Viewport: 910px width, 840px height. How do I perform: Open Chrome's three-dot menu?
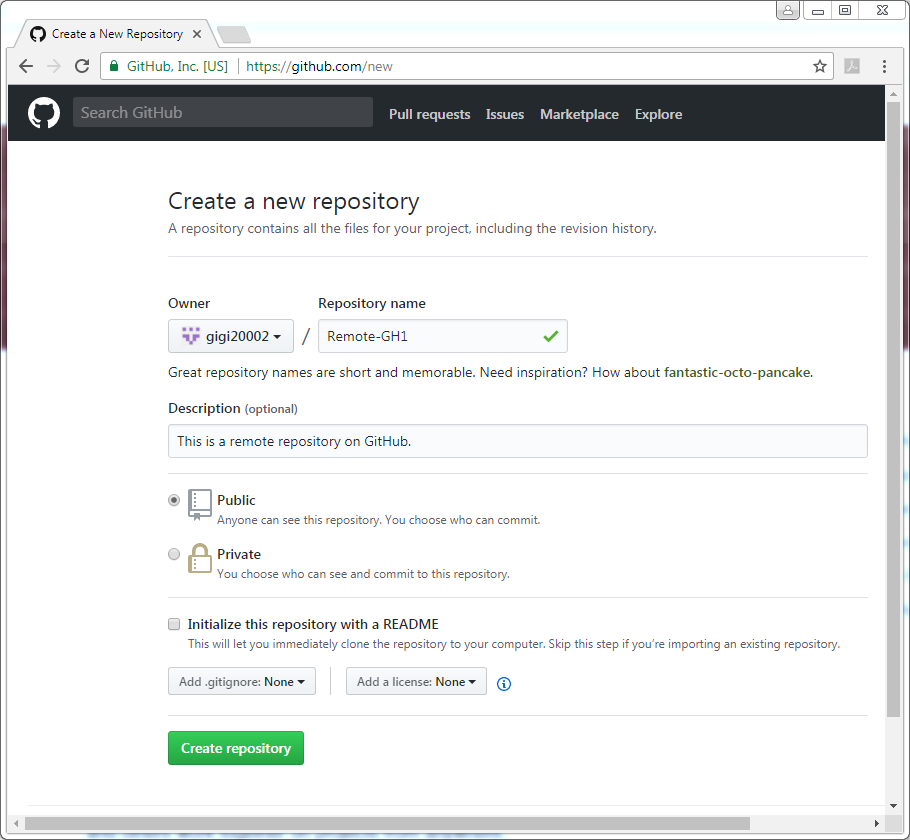click(884, 66)
